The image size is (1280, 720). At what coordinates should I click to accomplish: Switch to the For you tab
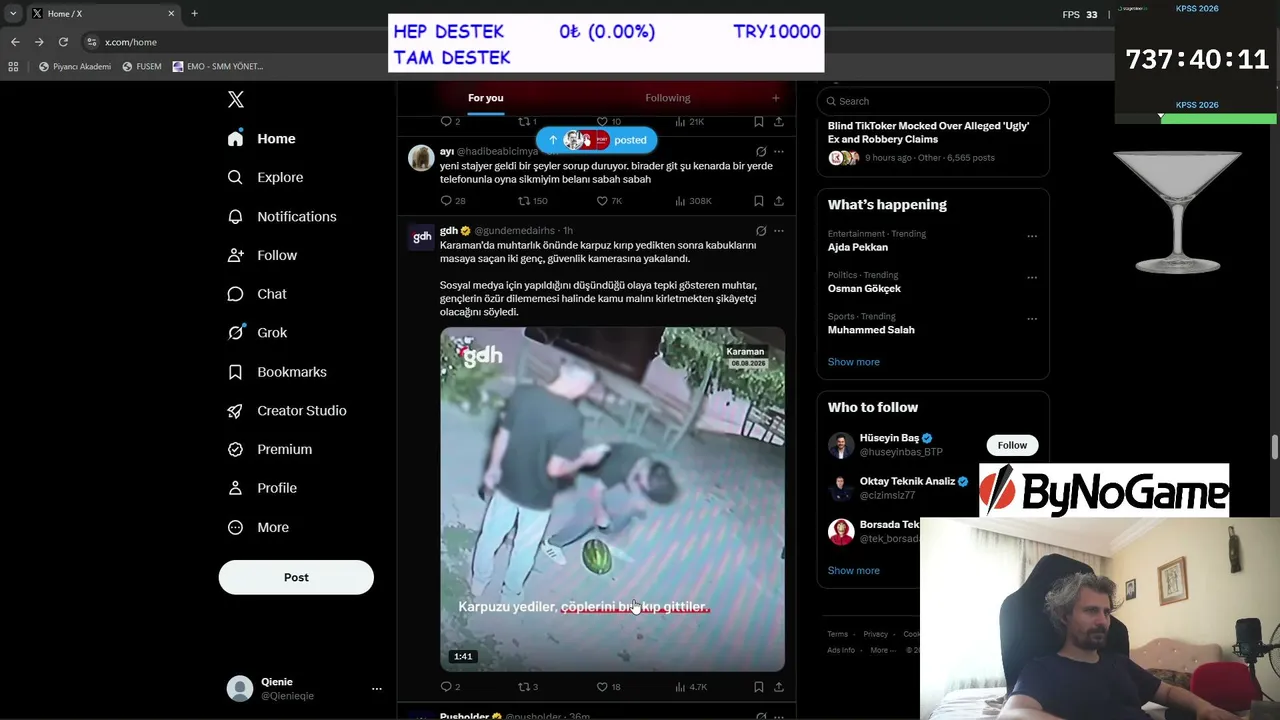tap(486, 98)
